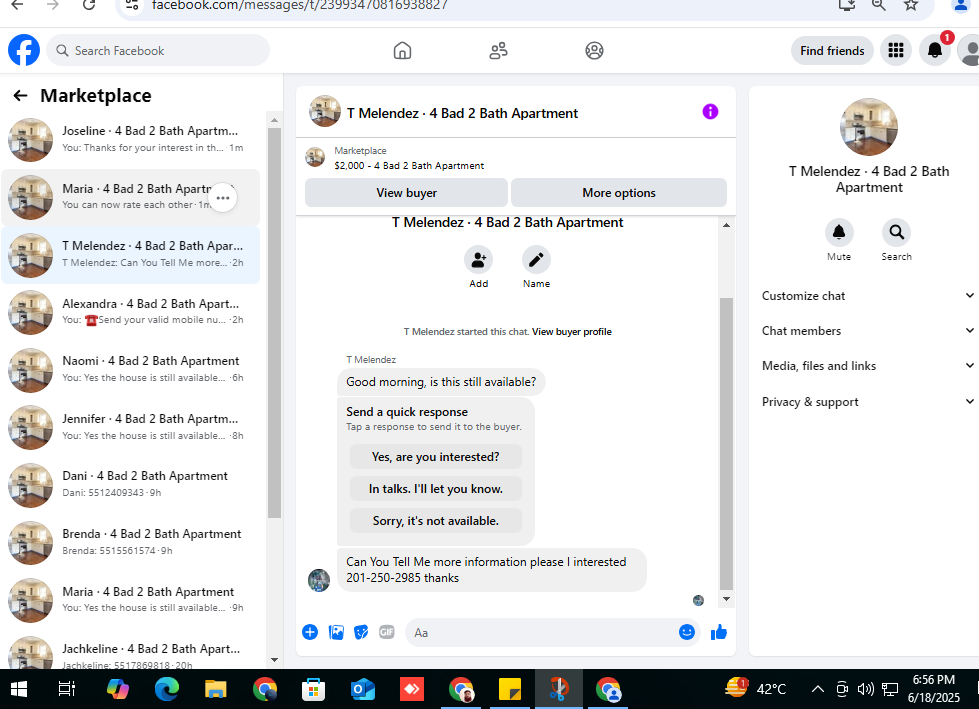979x709 pixels.
Task: Open Naomi conversation
Action: pos(130,369)
